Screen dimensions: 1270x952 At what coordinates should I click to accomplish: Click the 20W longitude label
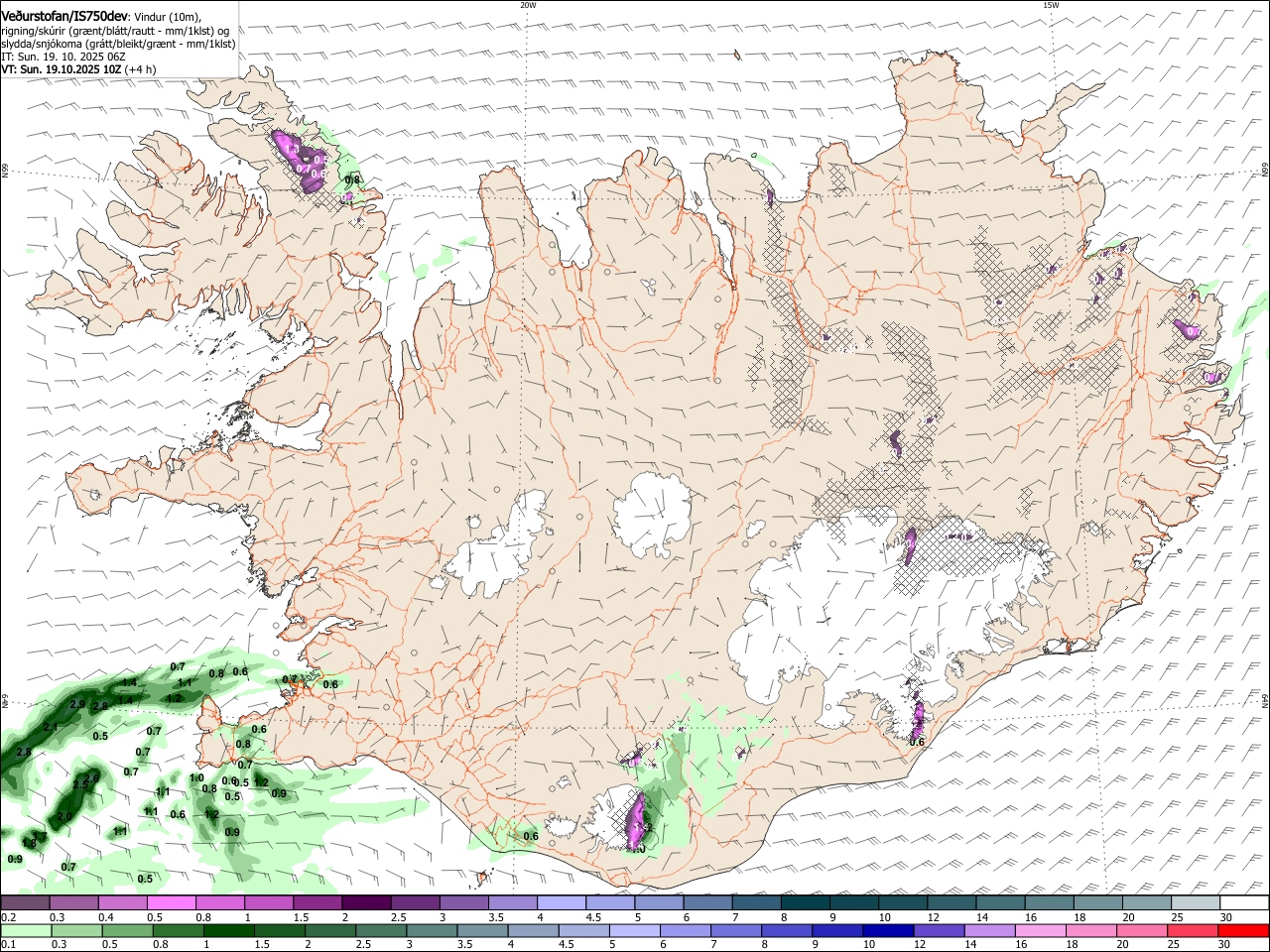coord(528,5)
